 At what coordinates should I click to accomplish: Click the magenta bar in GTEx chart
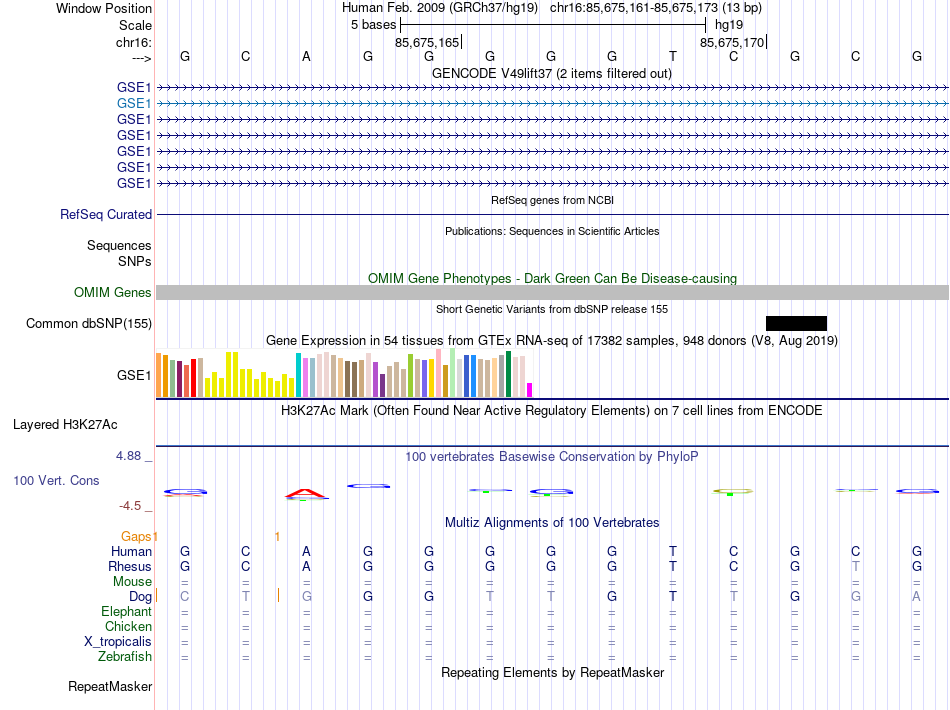pos(530,390)
